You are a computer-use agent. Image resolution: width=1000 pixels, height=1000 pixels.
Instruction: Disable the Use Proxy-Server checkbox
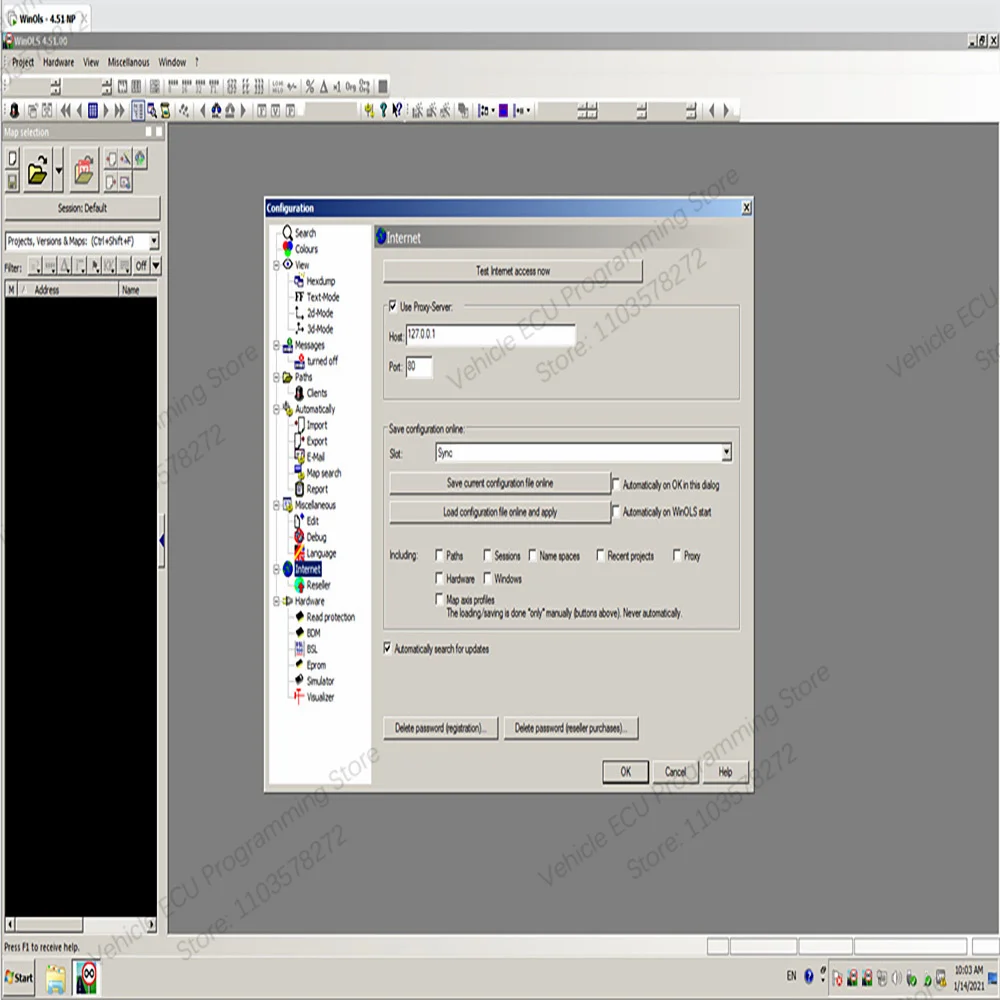392,306
